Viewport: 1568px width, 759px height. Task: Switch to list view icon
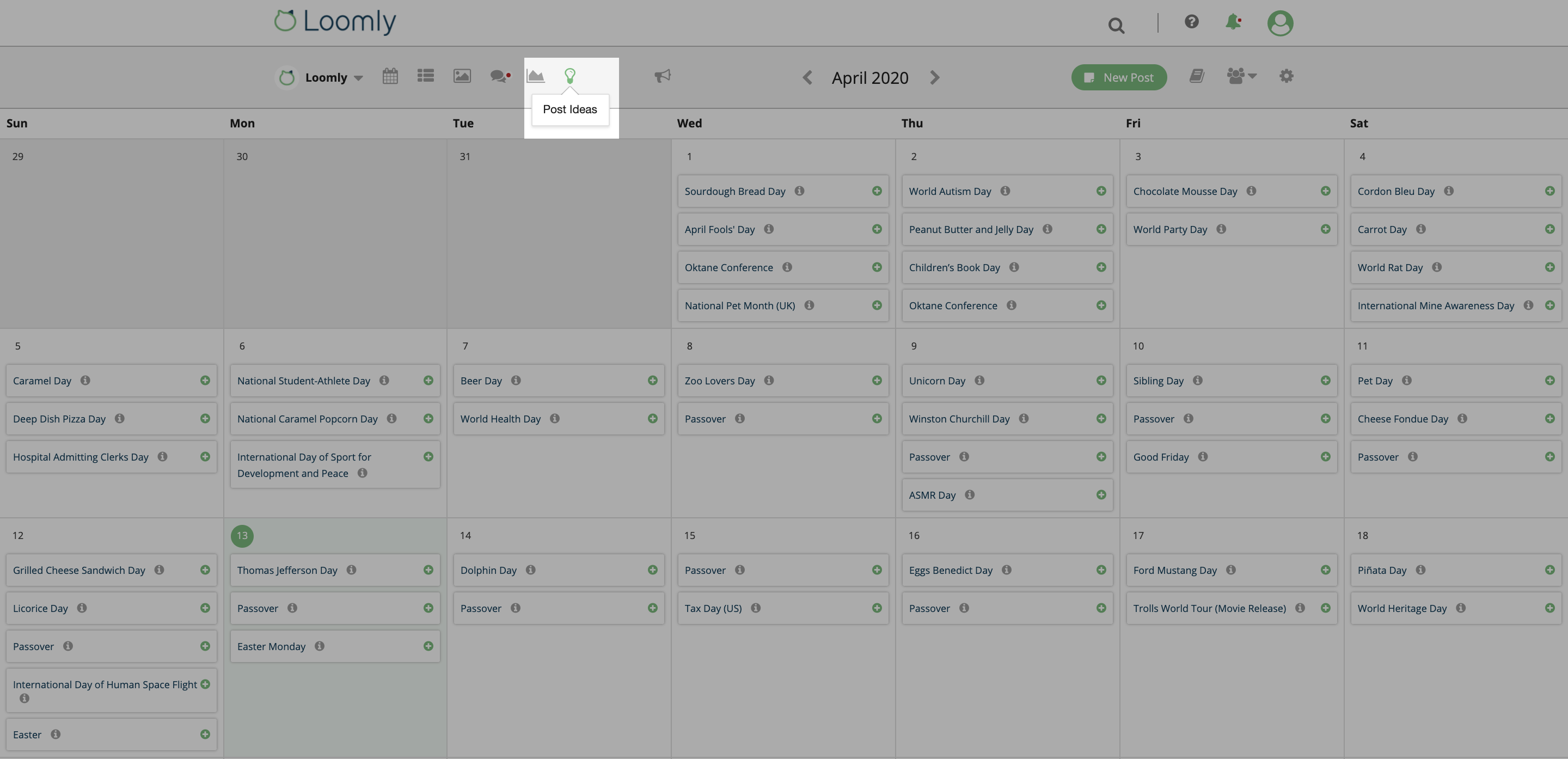tap(425, 76)
